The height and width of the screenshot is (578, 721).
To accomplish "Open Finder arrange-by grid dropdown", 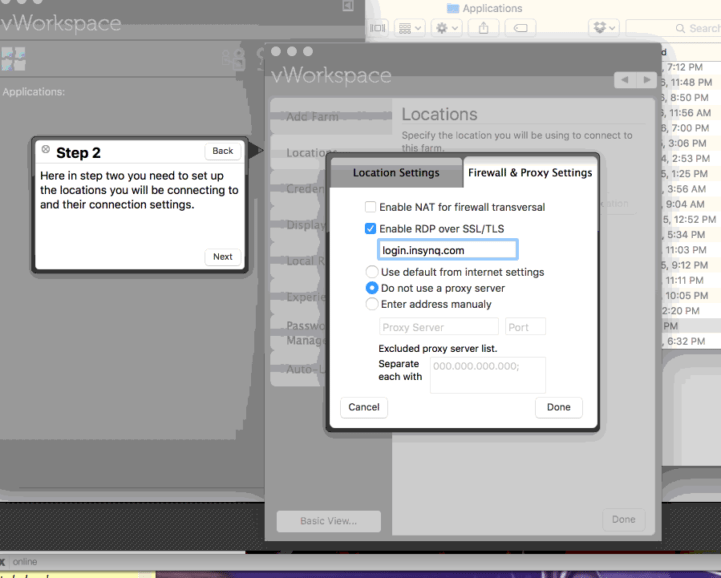I will tap(410, 28).
